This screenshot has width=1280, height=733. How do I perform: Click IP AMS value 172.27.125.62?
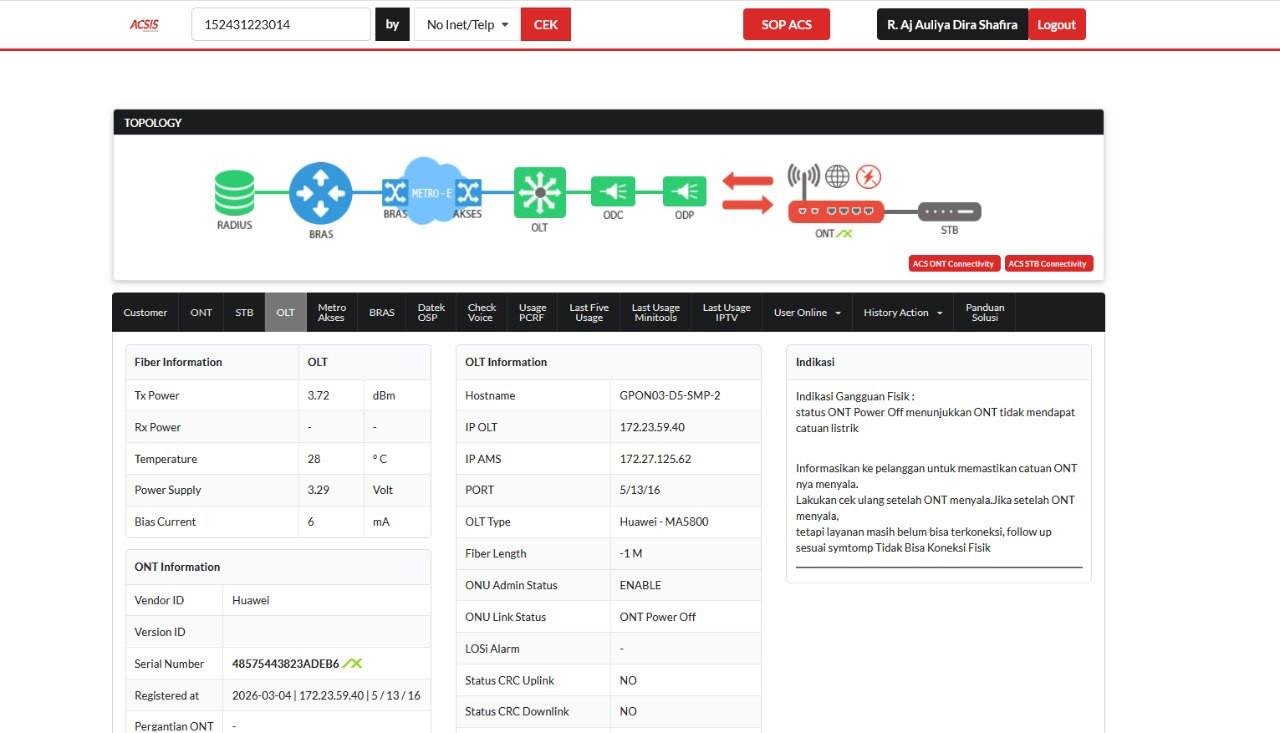pos(655,459)
